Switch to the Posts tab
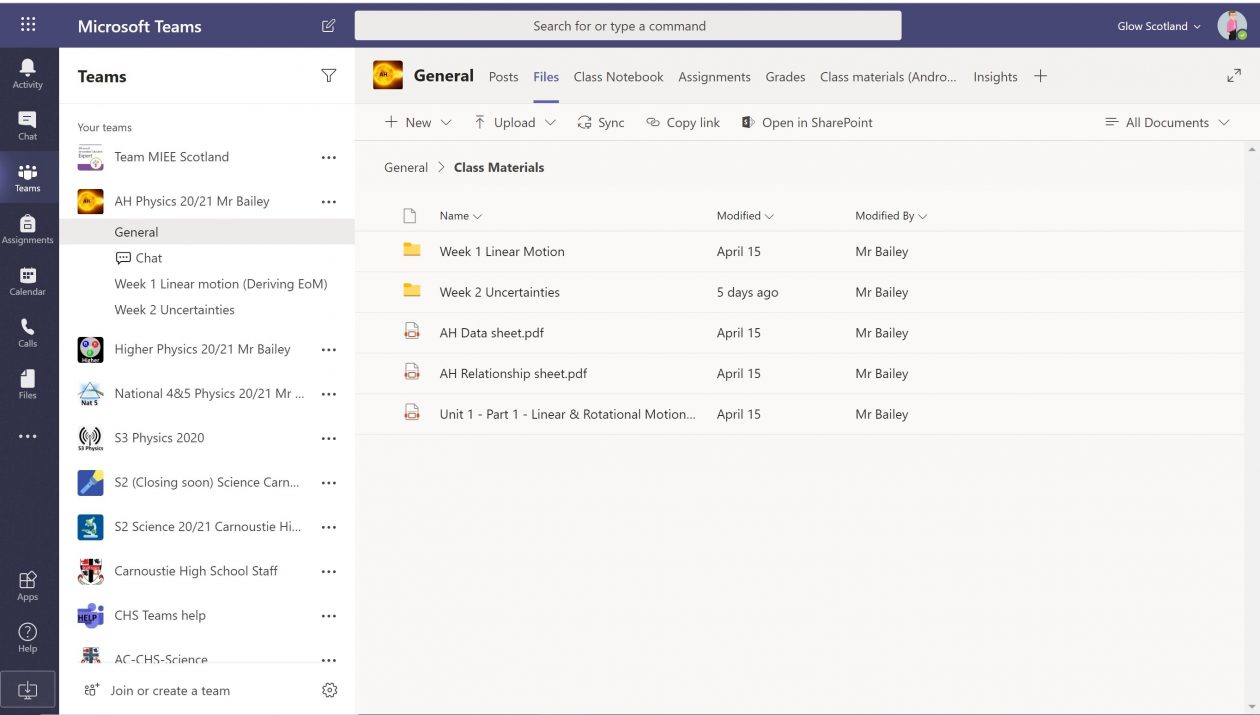1260x715 pixels. pyautogui.click(x=503, y=77)
